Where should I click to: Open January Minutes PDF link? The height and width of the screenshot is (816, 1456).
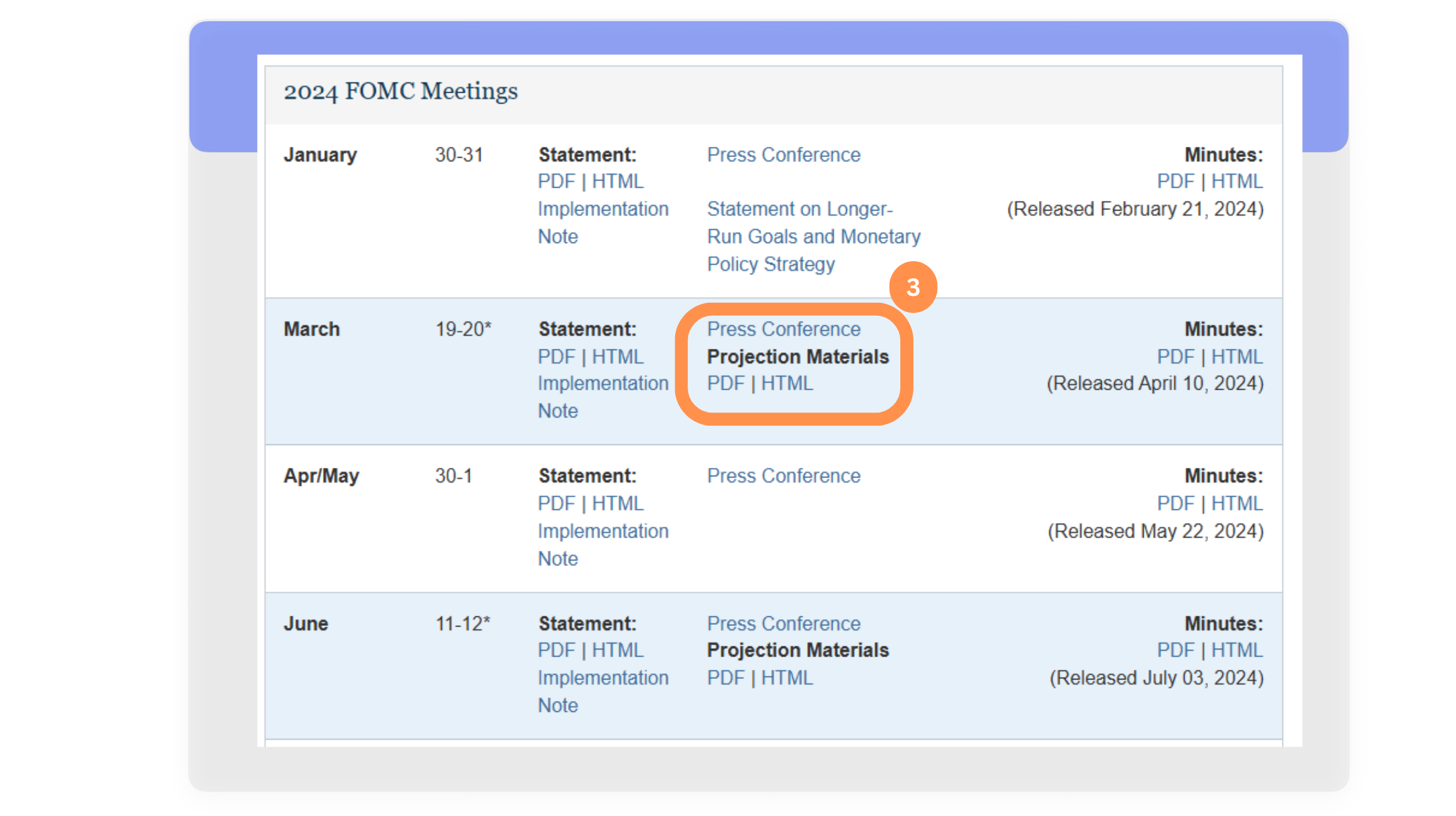(1176, 182)
